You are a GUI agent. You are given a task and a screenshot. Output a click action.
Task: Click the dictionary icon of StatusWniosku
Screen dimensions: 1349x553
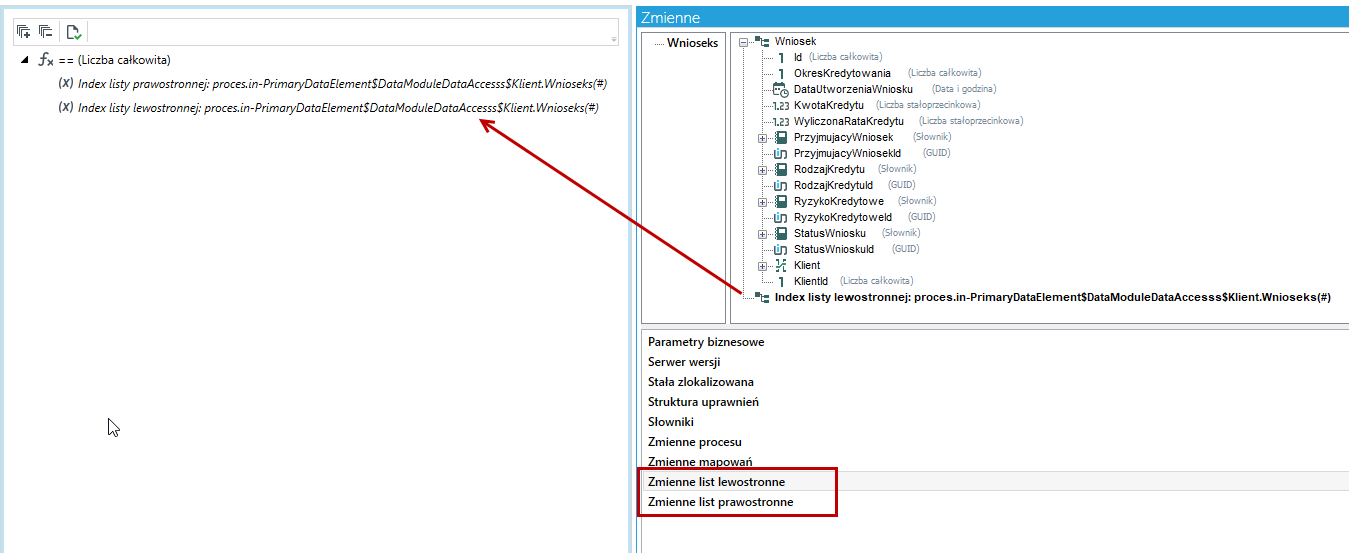[781, 233]
